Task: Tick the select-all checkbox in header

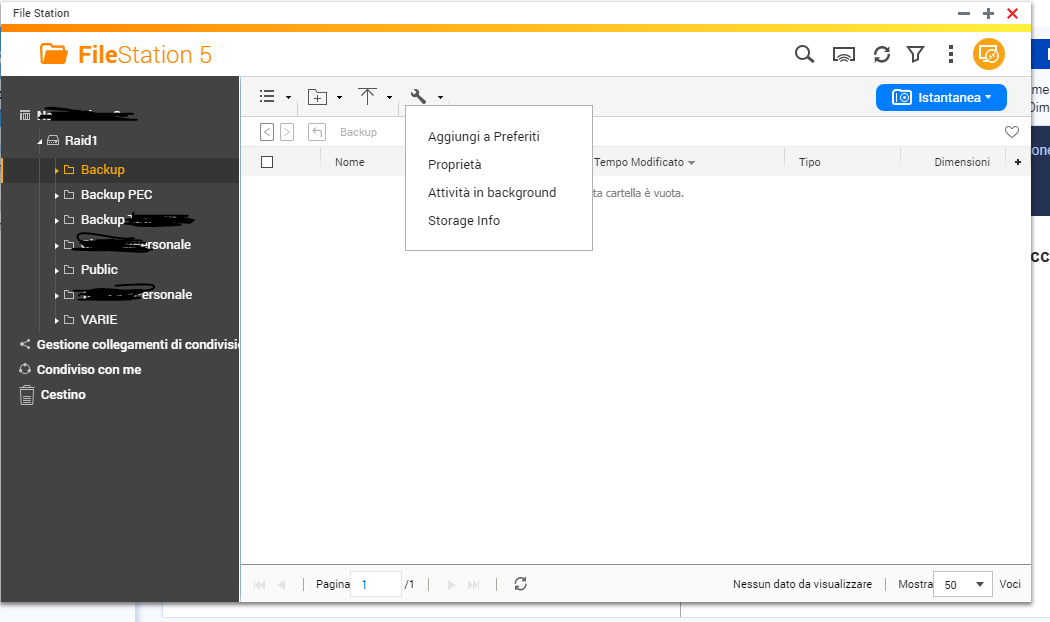Action: (x=267, y=162)
